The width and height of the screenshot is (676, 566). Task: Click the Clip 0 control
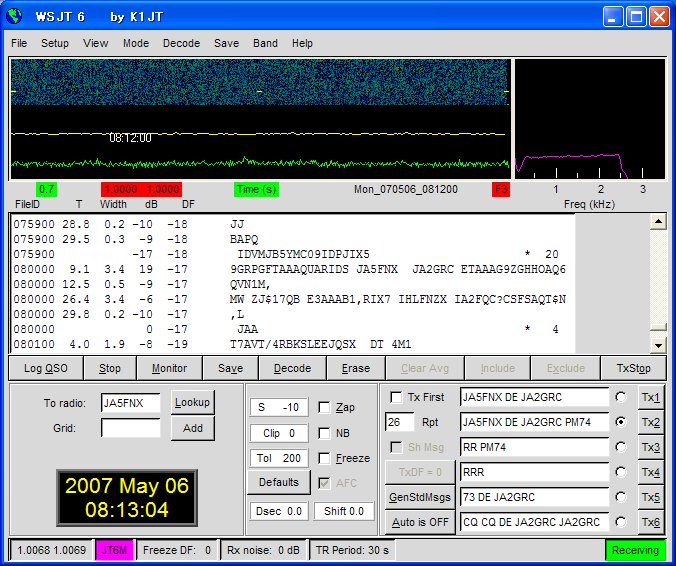(279, 433)
